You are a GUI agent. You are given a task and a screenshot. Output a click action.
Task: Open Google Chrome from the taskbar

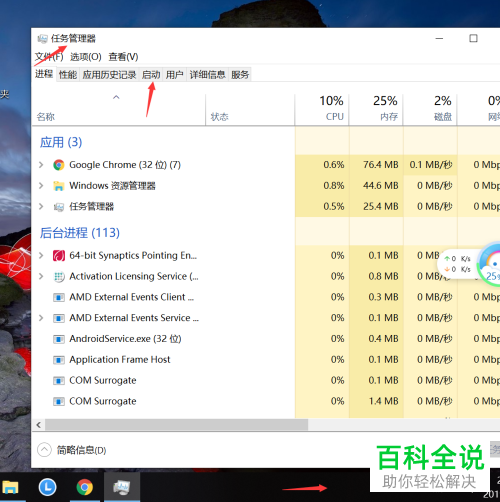(85, 487)
